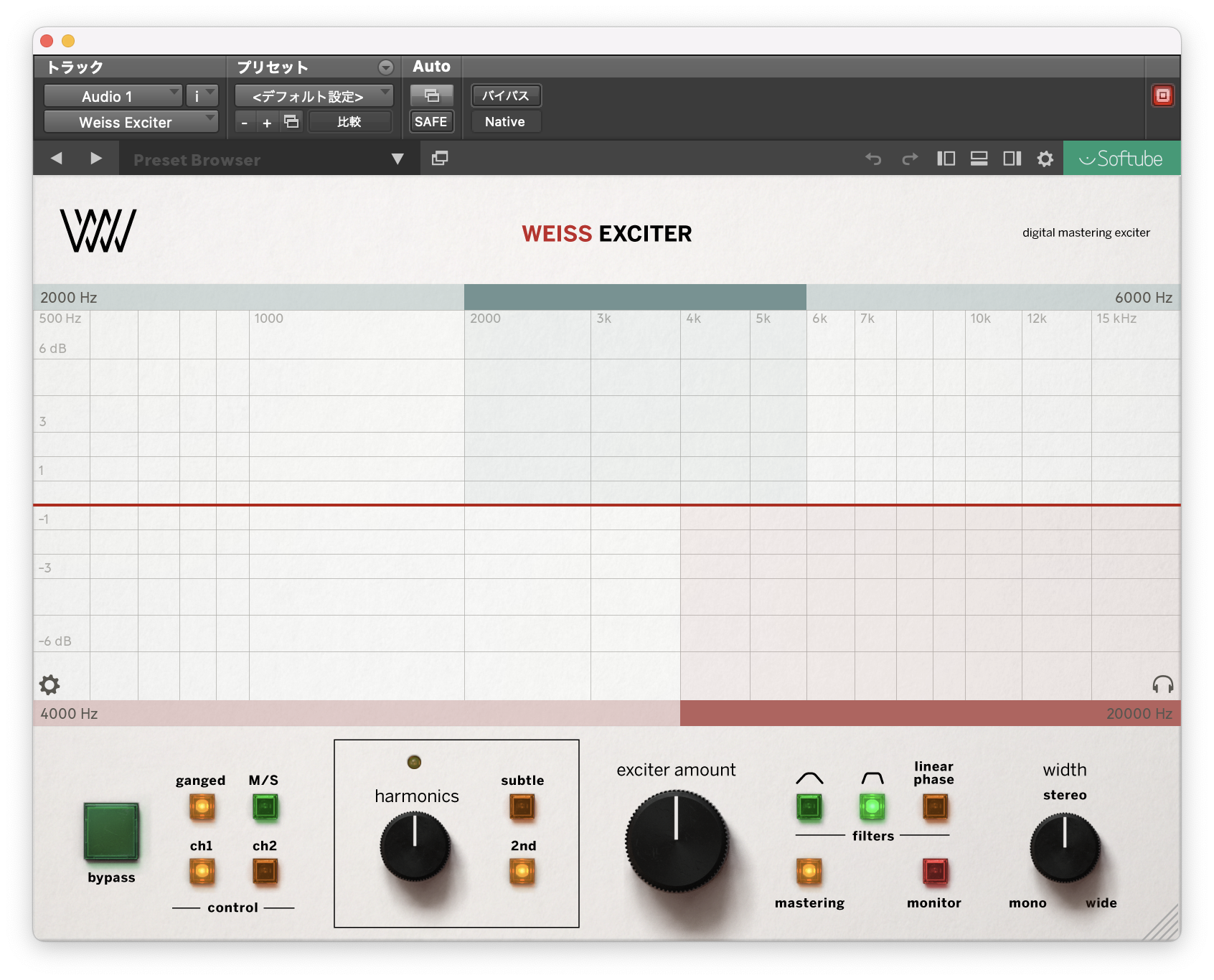Open graph settings gear icon

tap(49, 685)
